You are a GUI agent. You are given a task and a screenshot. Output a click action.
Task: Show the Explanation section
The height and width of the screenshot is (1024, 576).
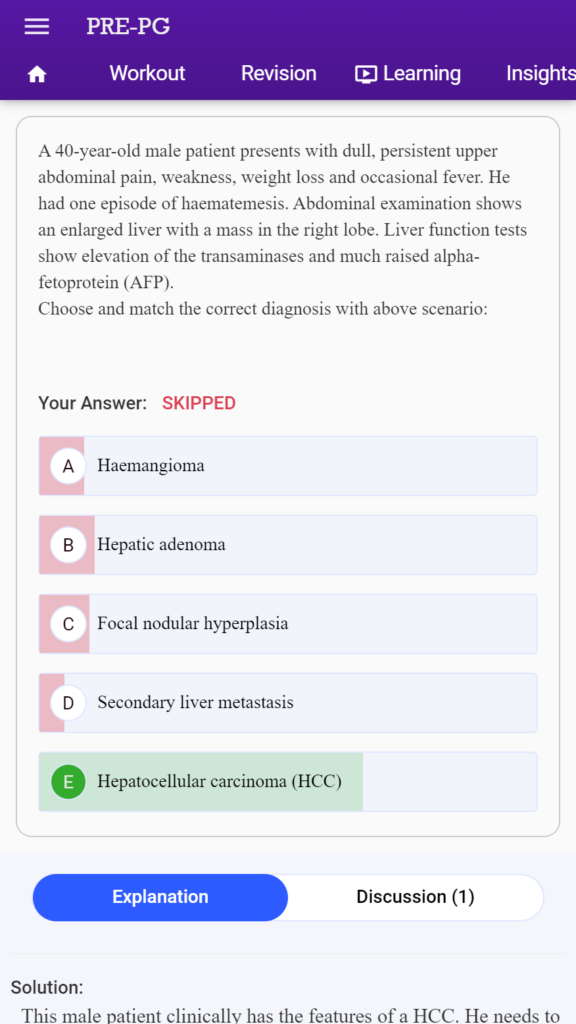(160, 897)
